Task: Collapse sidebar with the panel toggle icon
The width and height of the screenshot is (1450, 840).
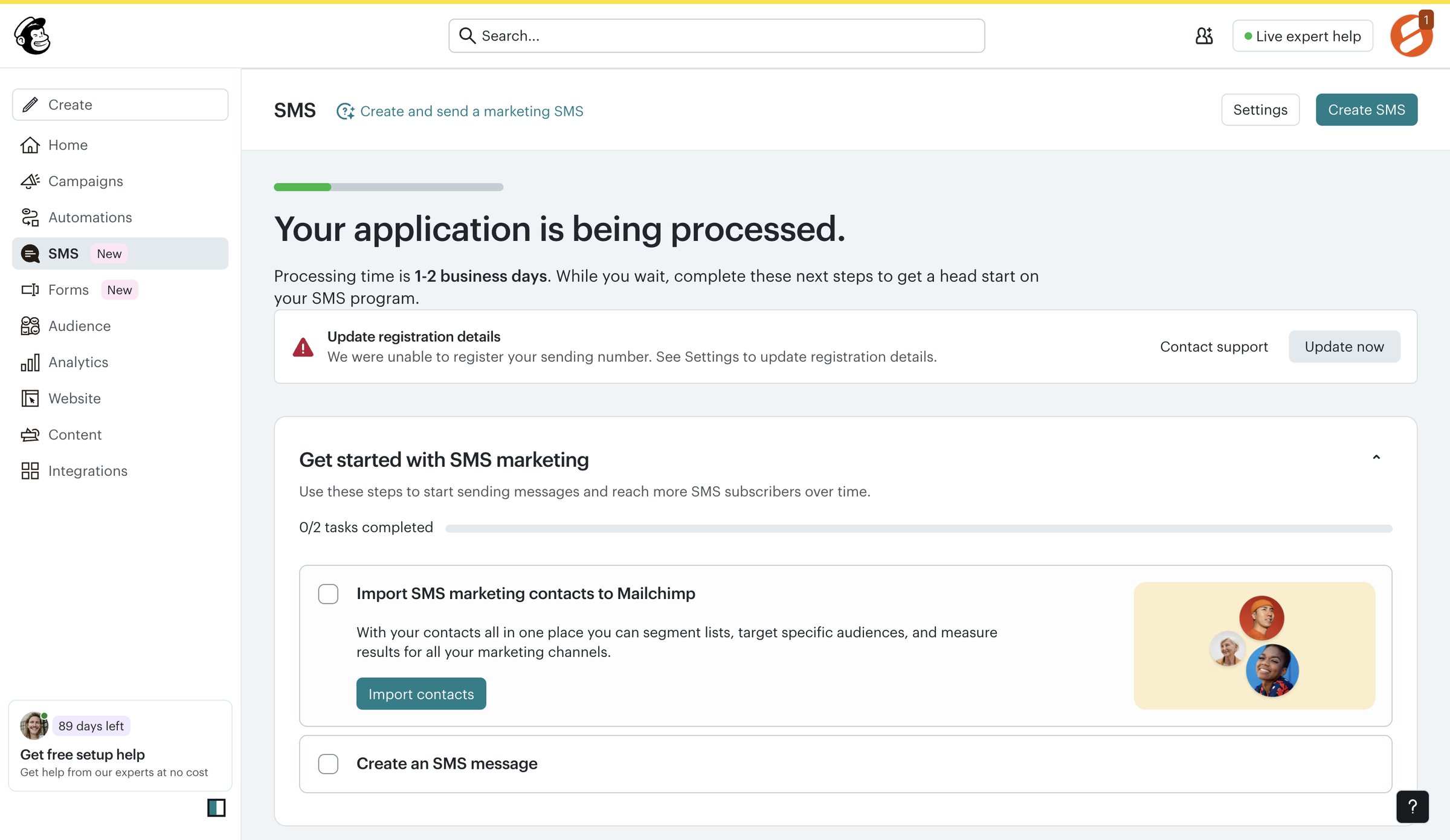Action: click(x=216, y=807)
